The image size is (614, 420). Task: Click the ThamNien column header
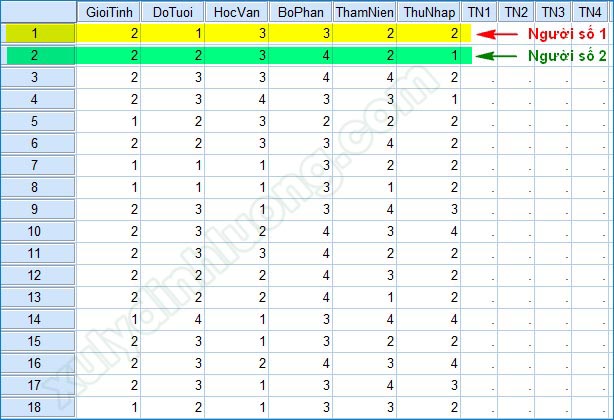[365, 12]
